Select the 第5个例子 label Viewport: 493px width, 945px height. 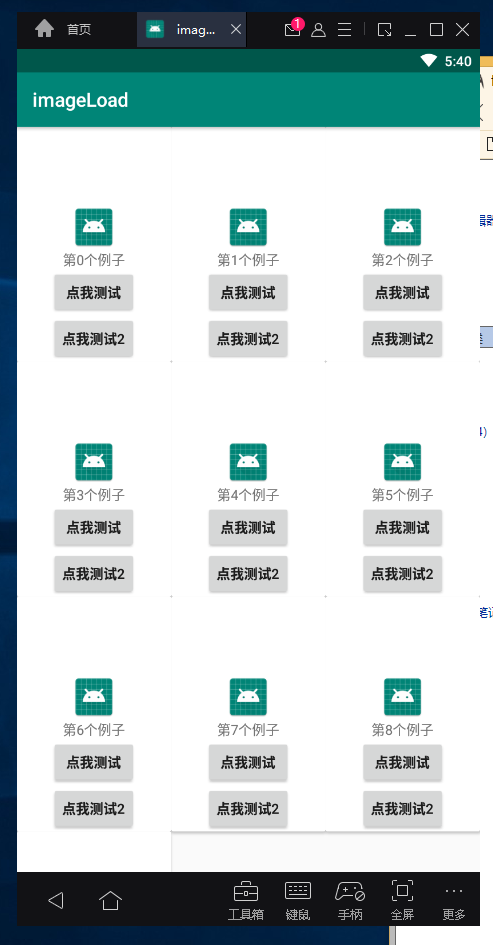pos(403,495)
